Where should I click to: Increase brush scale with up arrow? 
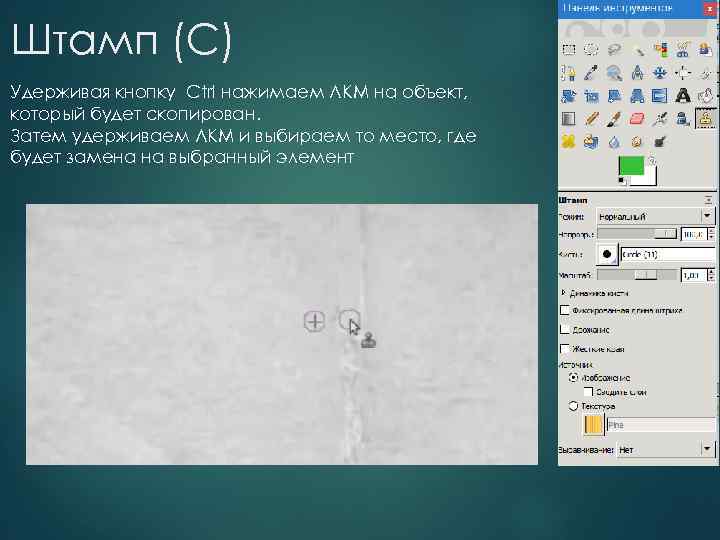point(711,272)
